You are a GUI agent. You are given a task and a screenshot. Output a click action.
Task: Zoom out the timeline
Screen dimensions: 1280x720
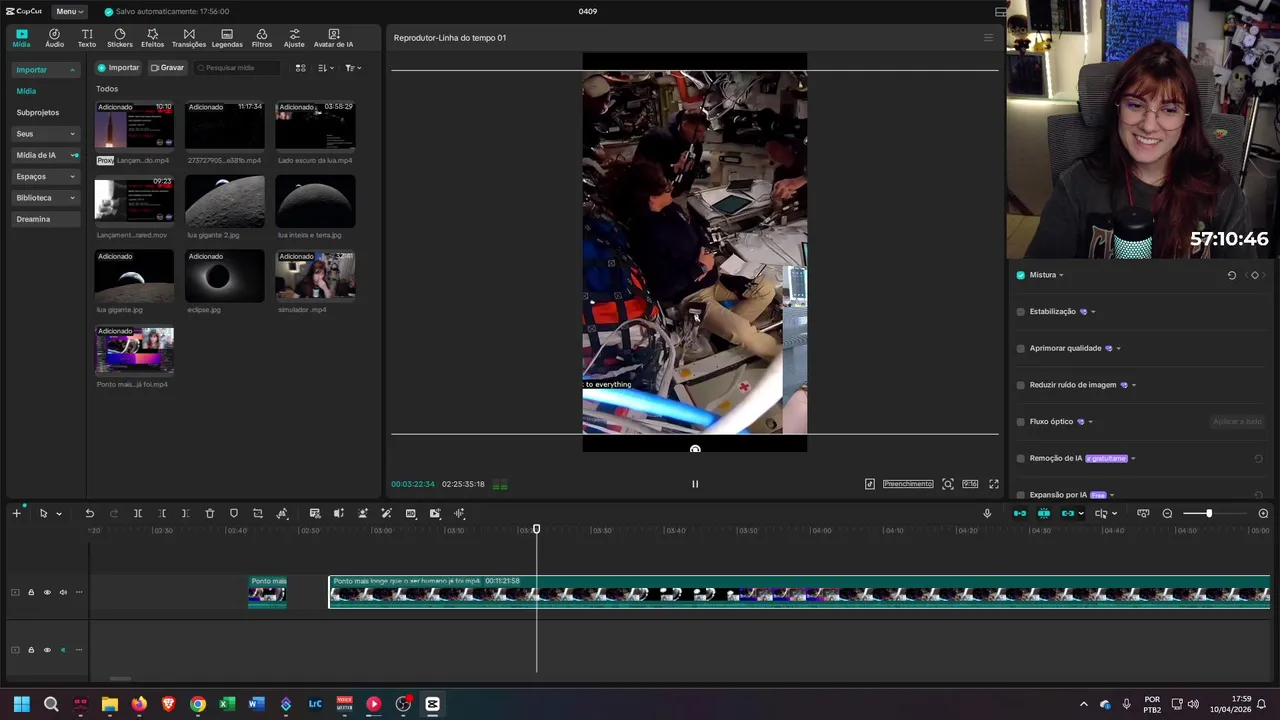point(1167,513)
